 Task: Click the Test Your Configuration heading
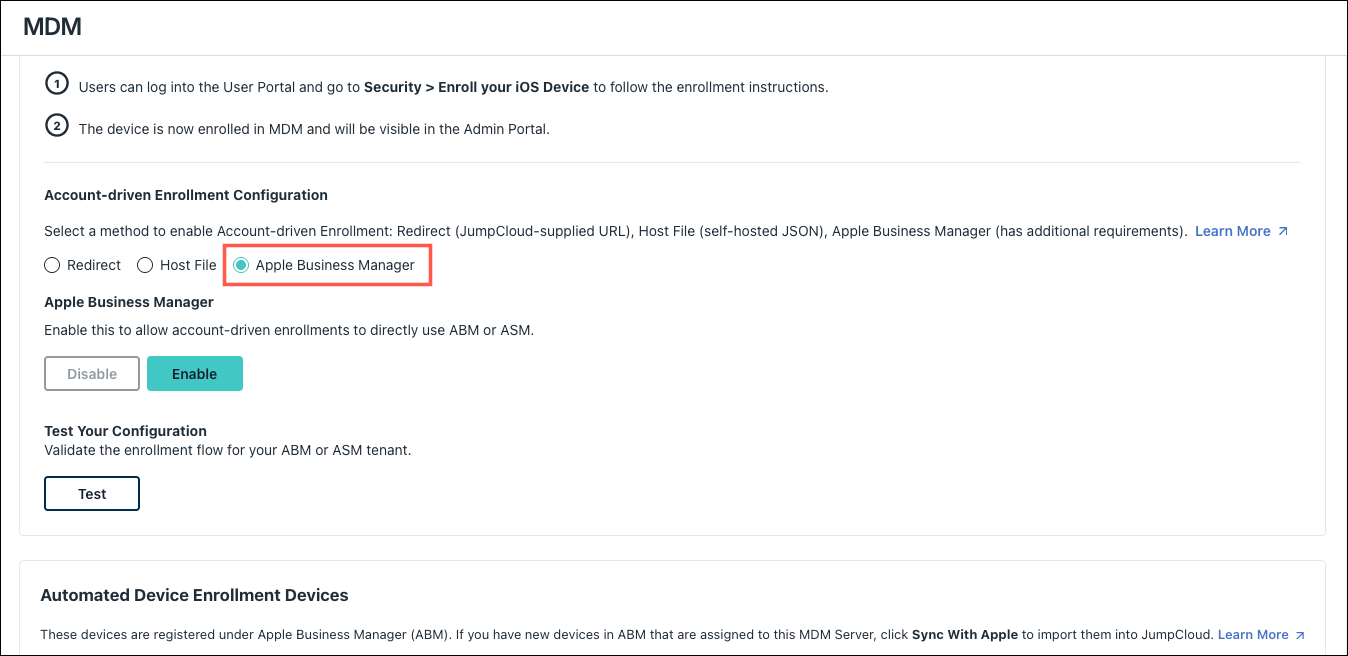tap(125, 431)
